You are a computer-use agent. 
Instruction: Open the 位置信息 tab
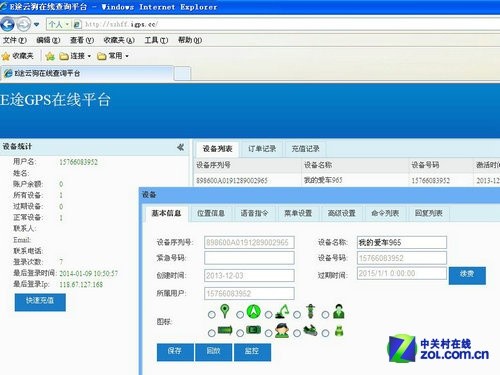coord(211,213)
